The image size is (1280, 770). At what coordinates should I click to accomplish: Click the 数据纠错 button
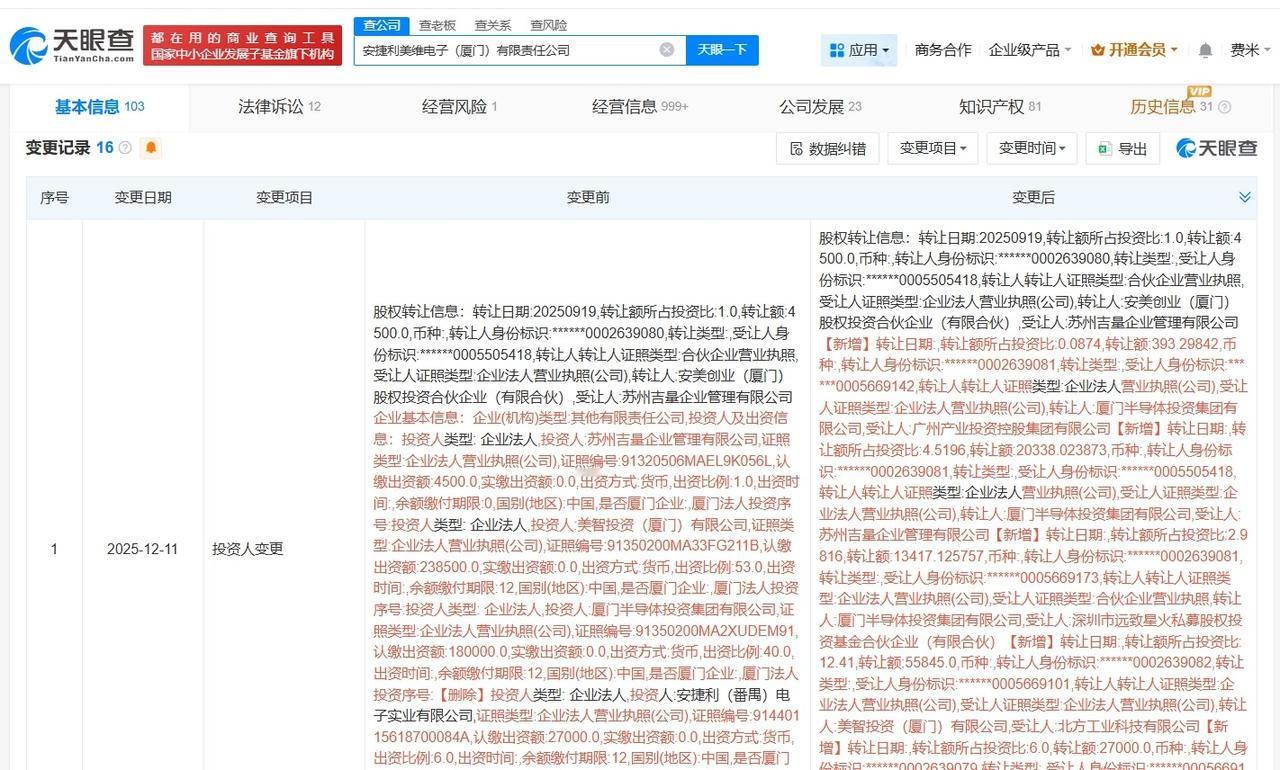click(828, 148)
